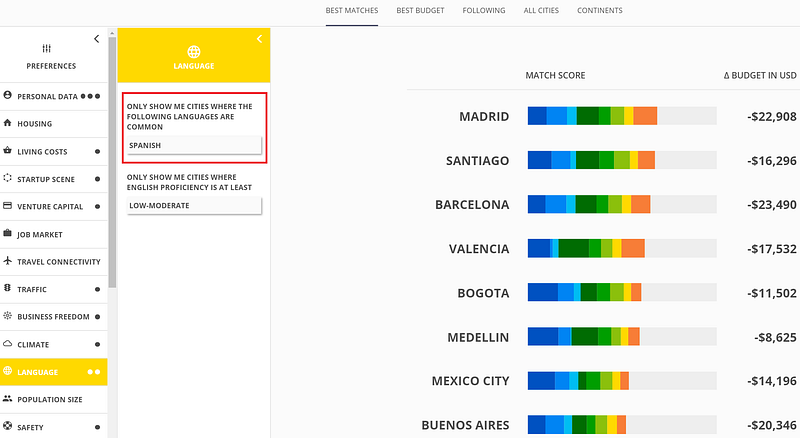Image resolution: width=800 pixels, height=438 pixels.
Task: Open the Following tab
Action: pos(484,10)
